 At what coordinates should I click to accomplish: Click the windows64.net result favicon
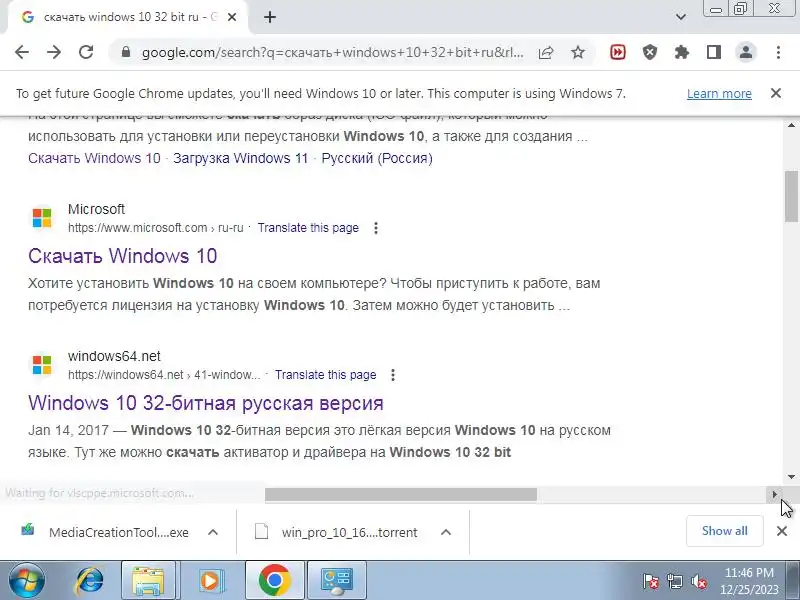click(42, 365)
